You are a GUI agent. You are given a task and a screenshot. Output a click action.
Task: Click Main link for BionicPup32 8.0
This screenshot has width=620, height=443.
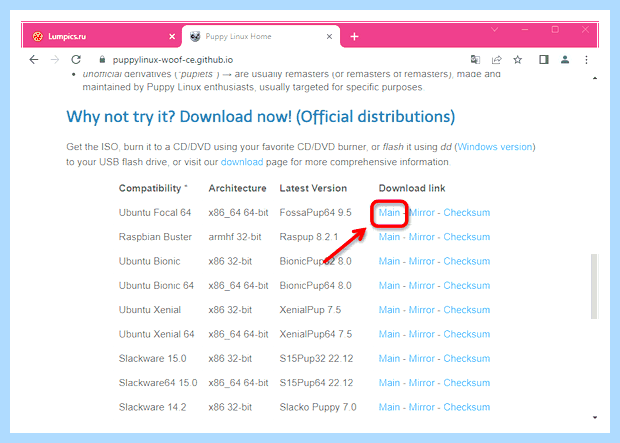389,261
